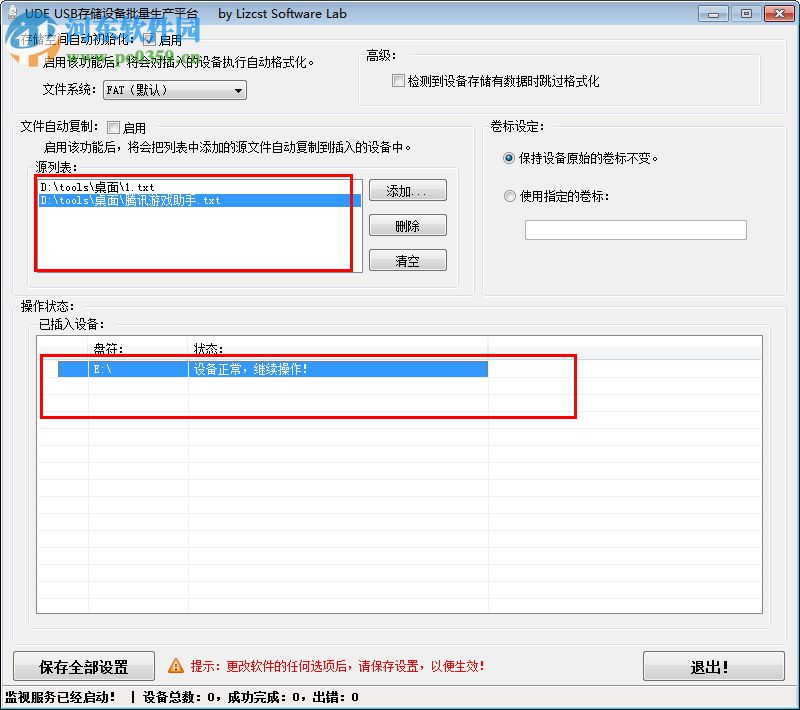Click the 删除 button

[x=407, y=225]
